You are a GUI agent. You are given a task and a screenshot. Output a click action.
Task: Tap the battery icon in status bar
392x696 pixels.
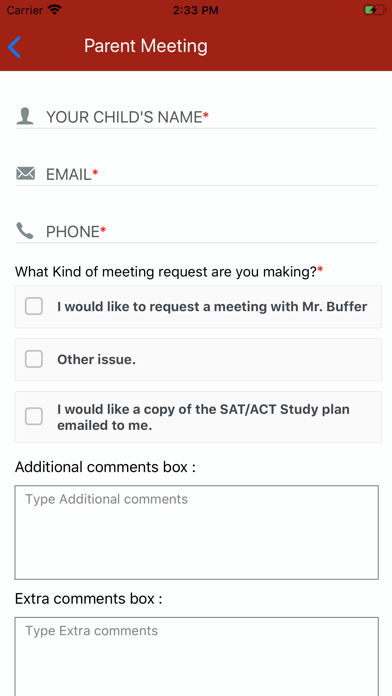pos(374,10)
